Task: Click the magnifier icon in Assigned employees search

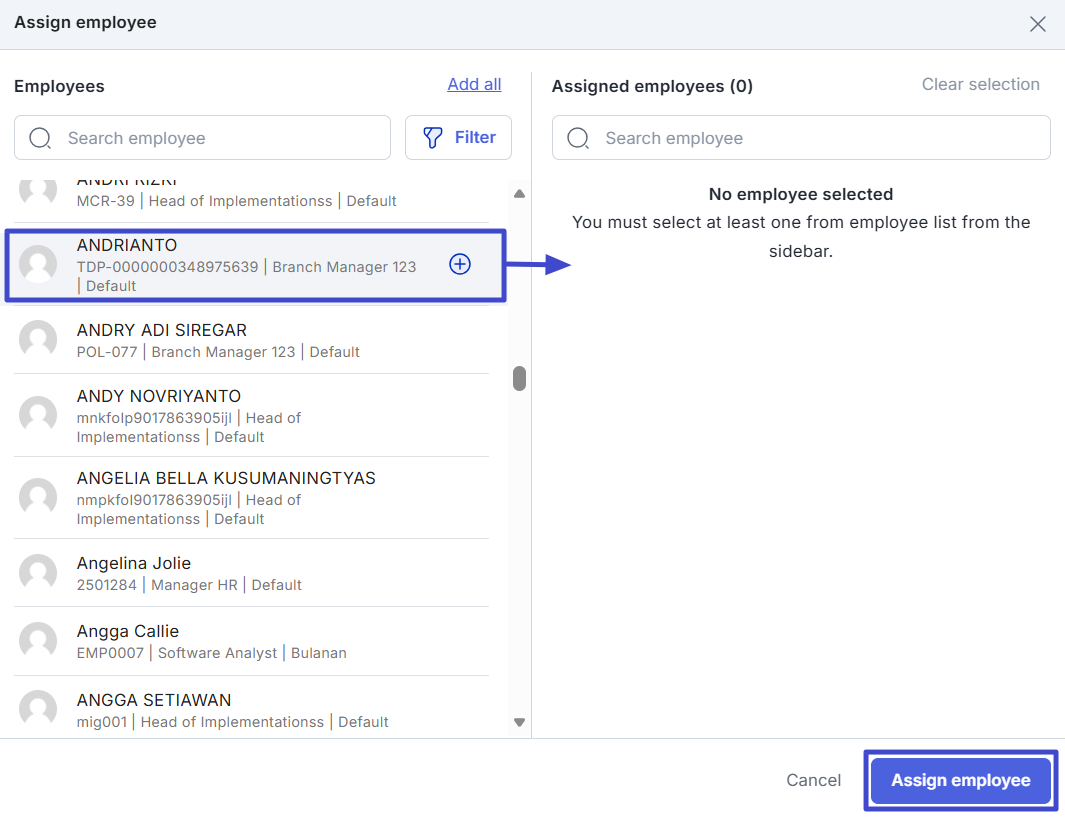Action: (578, 138)
